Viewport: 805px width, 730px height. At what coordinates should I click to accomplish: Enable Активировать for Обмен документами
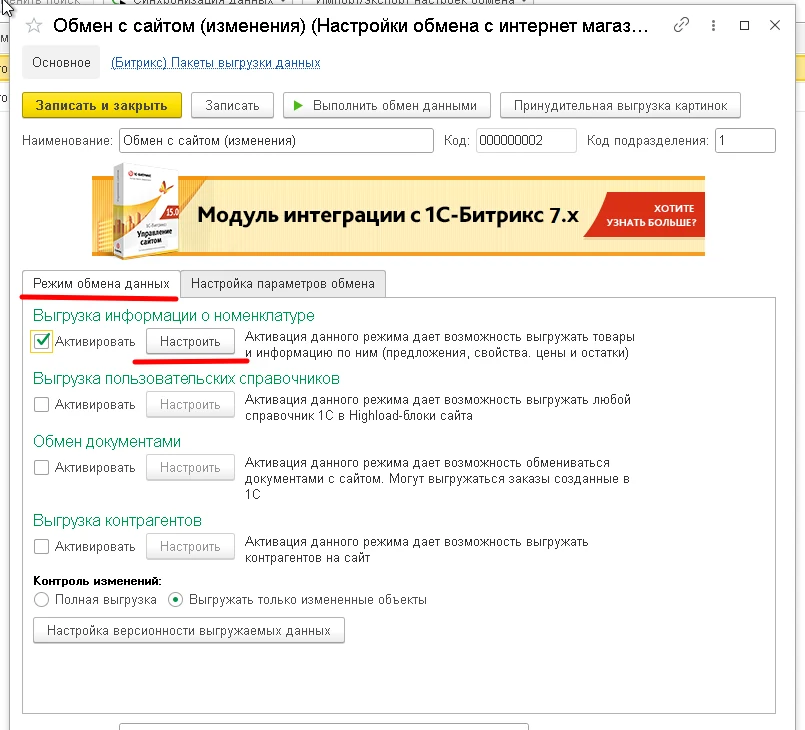tap(41, 468)
